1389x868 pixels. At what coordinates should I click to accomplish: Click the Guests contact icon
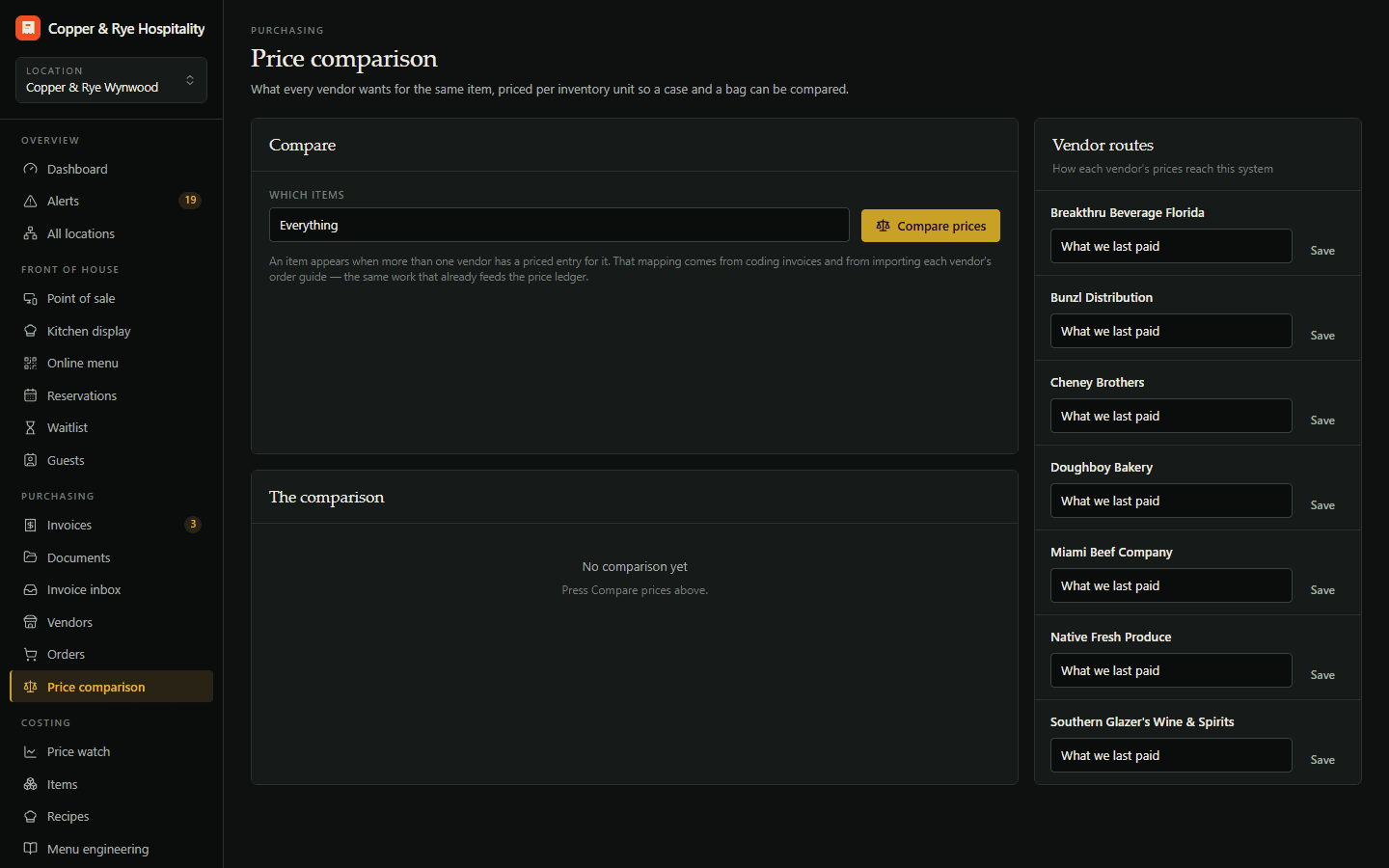[x=30, y=460]
